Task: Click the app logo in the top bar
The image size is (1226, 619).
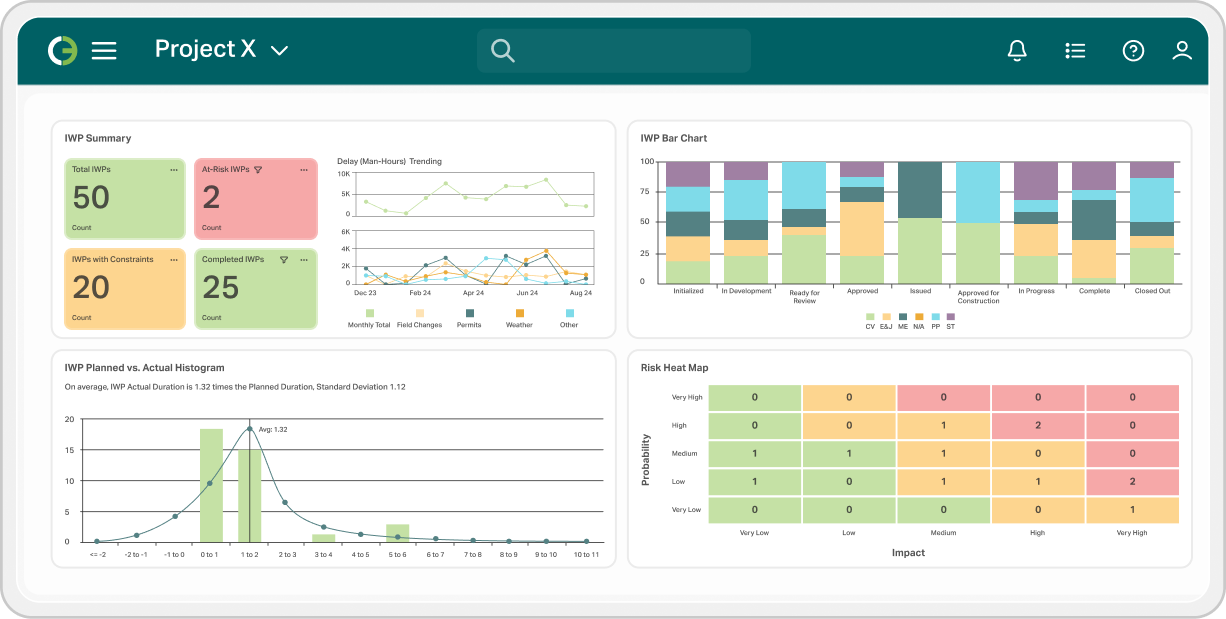Action: tap(60, 50)
